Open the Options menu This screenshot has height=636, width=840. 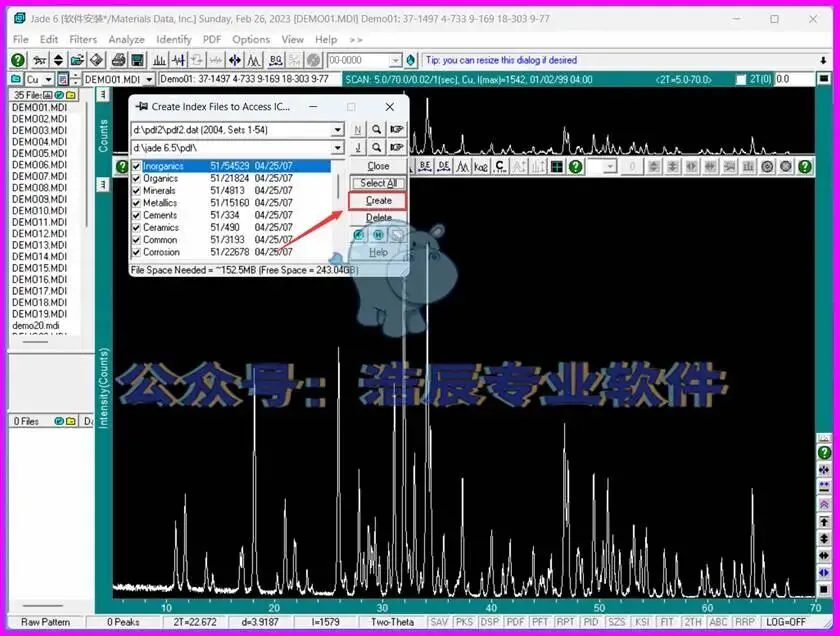[251, 40]
